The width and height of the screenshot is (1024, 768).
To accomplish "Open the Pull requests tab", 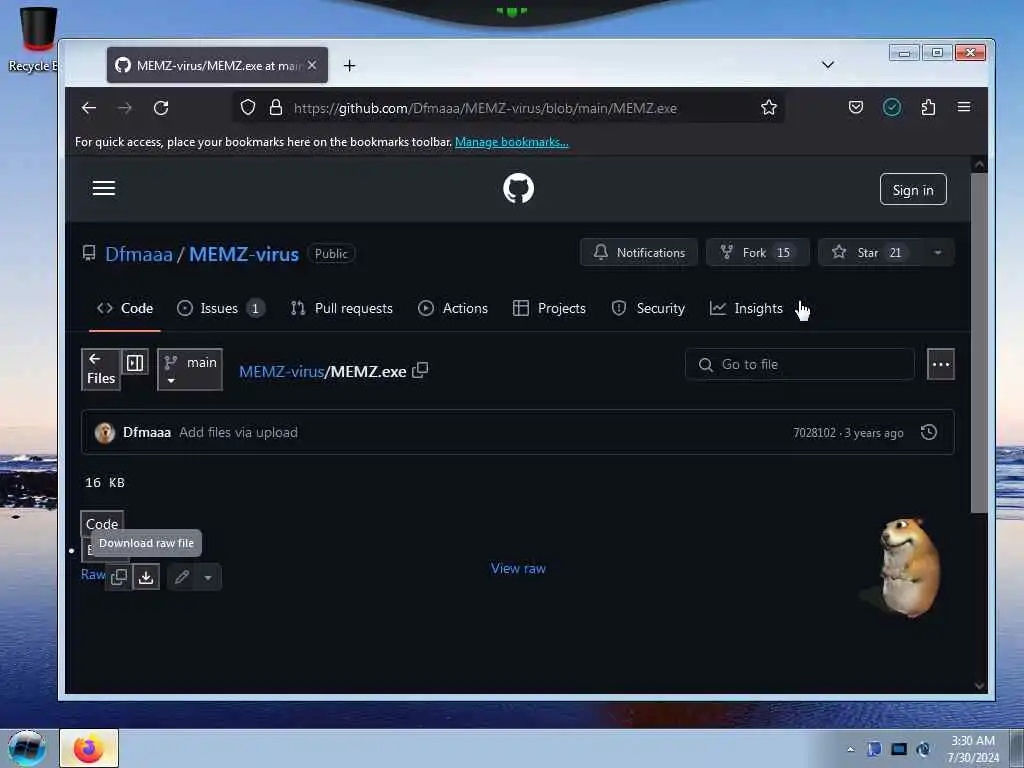I will [x=342, y=308].
